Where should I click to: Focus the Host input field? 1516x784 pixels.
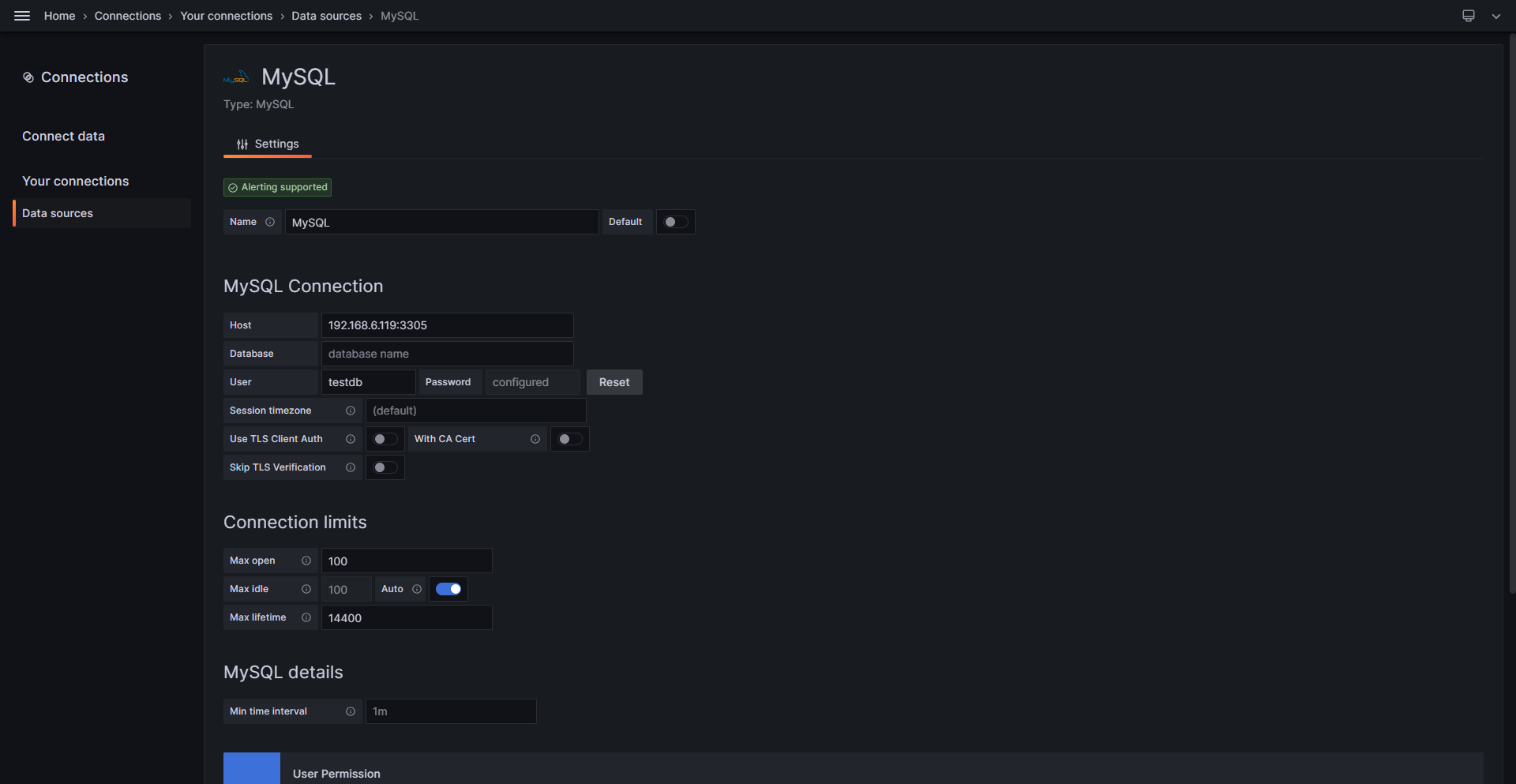click(x=448, y=325)
